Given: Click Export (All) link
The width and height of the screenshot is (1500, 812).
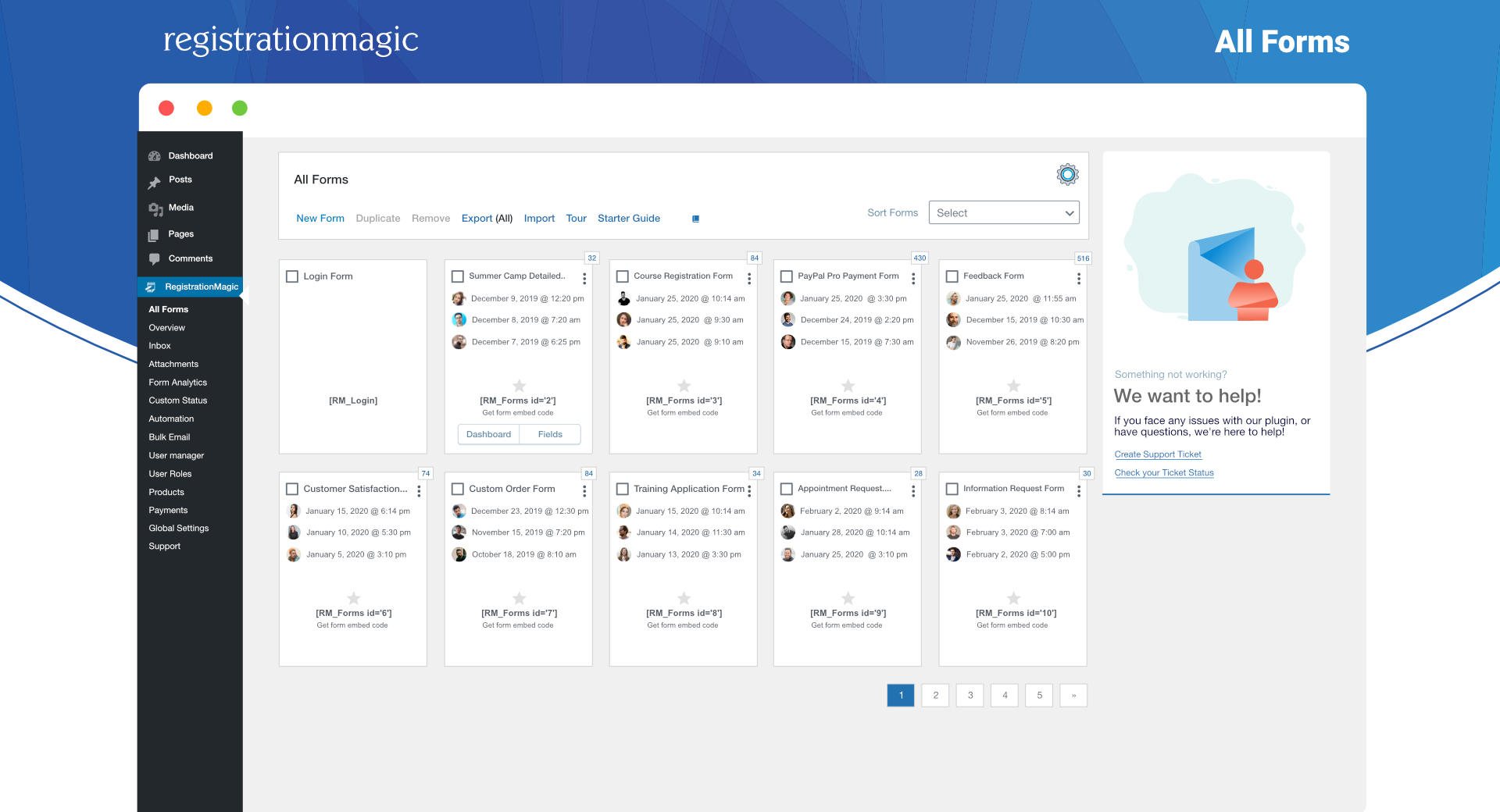Looking at the screenshot, I should [487, 219].
